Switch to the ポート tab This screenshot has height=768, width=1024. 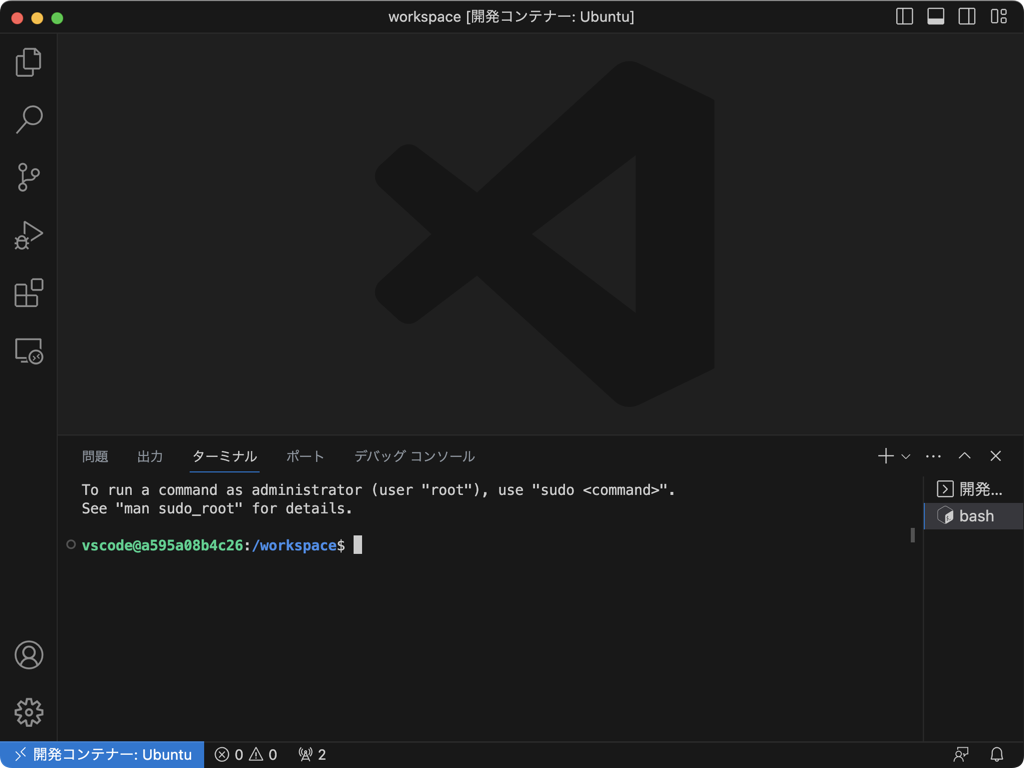305,456
